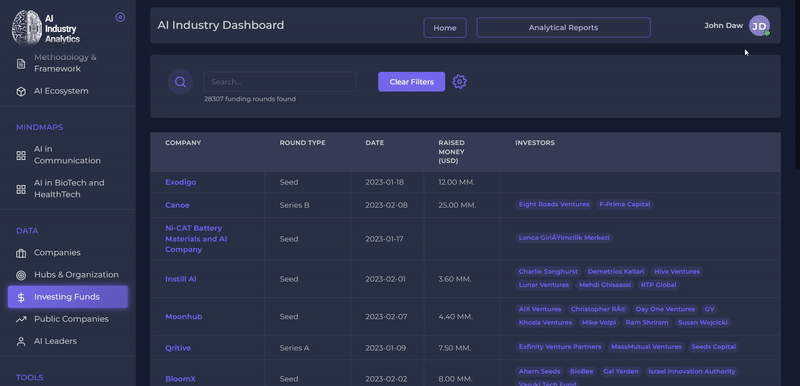This screenshot has width=800, height=386.
Task: Click the Companies briefcase icon
Action: 21,253
